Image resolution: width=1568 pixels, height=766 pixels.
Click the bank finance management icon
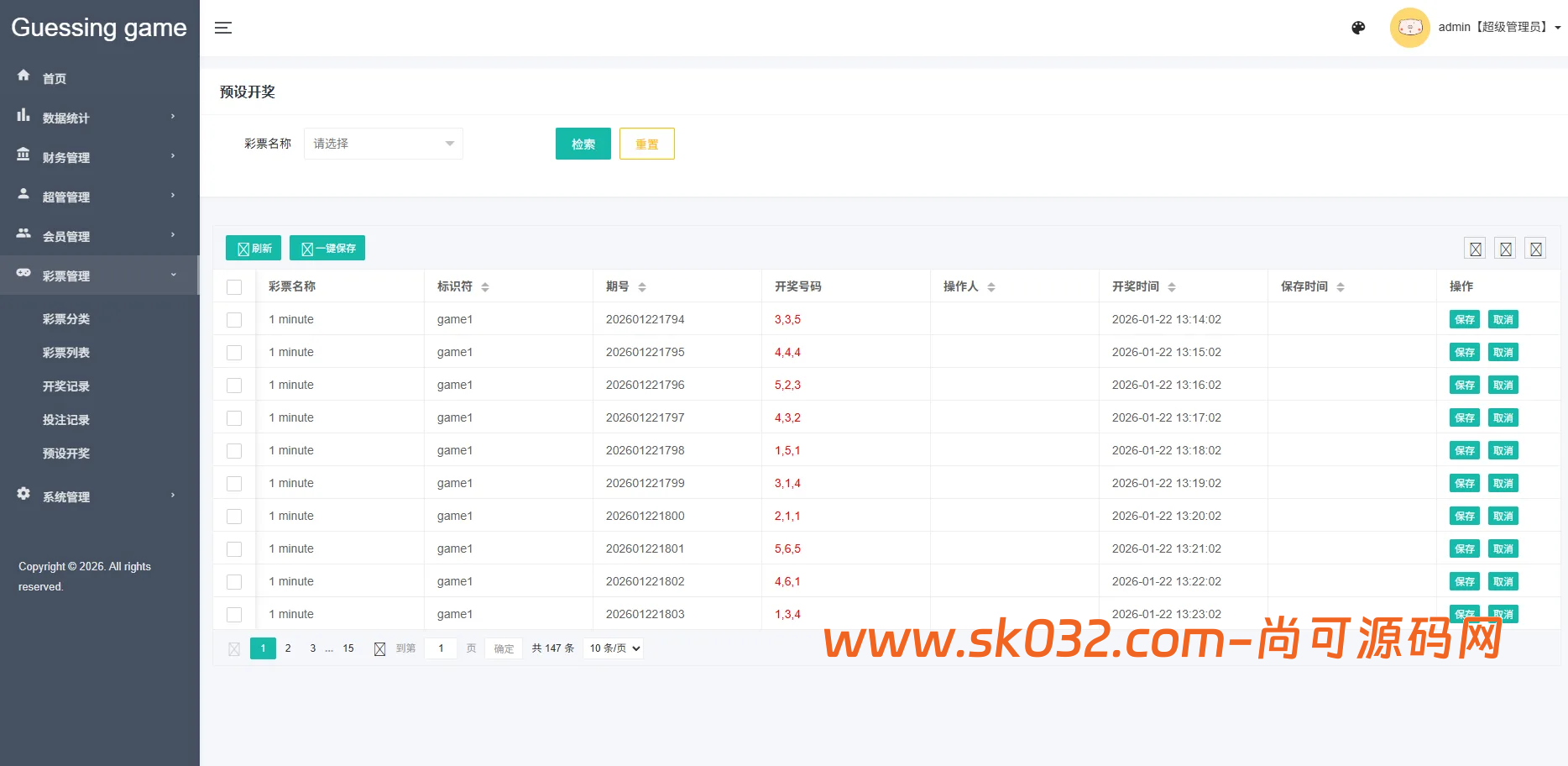[x=24, y=155]
